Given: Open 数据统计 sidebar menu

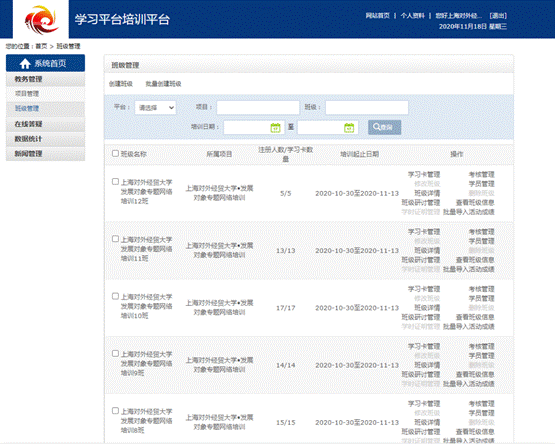Looking at the screenshot, I should pyautogui.click(x=45, y=139).
